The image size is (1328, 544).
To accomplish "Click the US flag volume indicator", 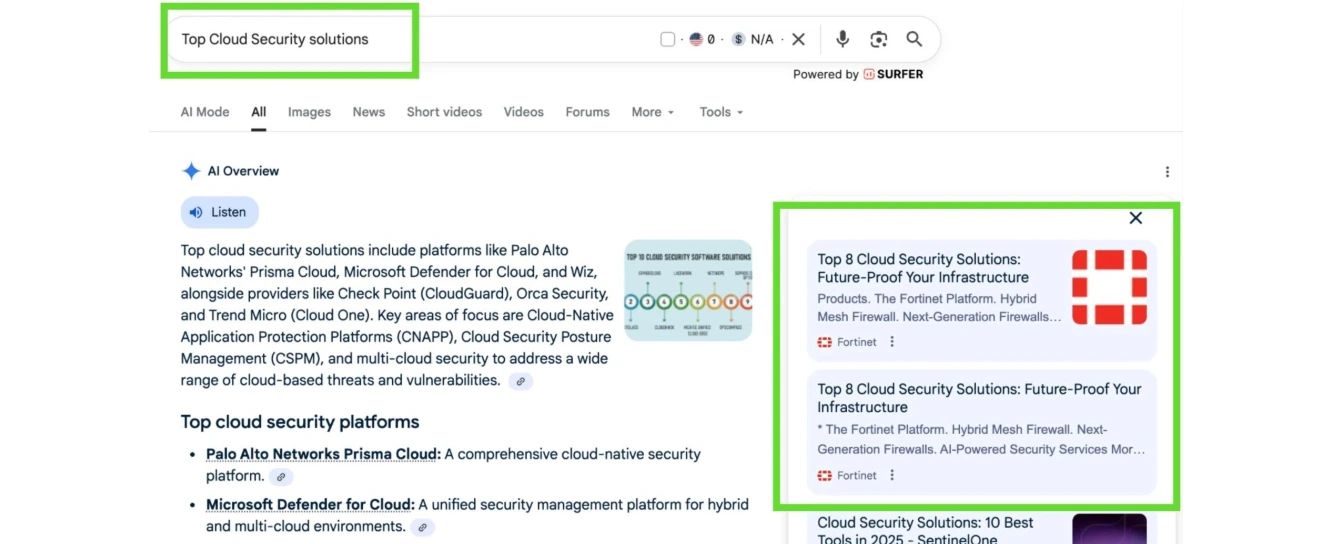I will coord(696,39).
